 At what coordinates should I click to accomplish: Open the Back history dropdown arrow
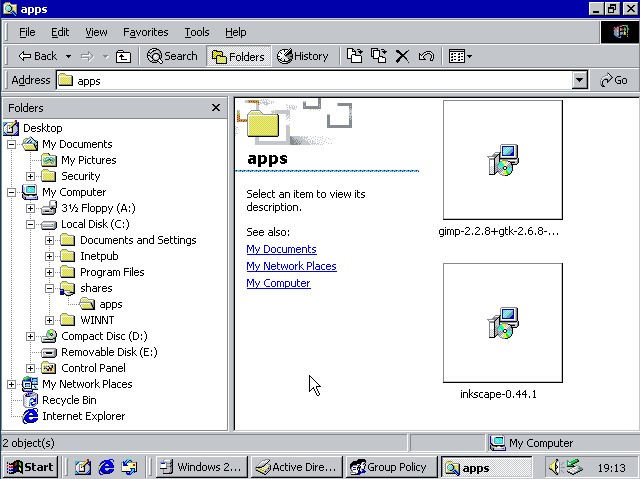pyautogui.click(x=68, y=56)
